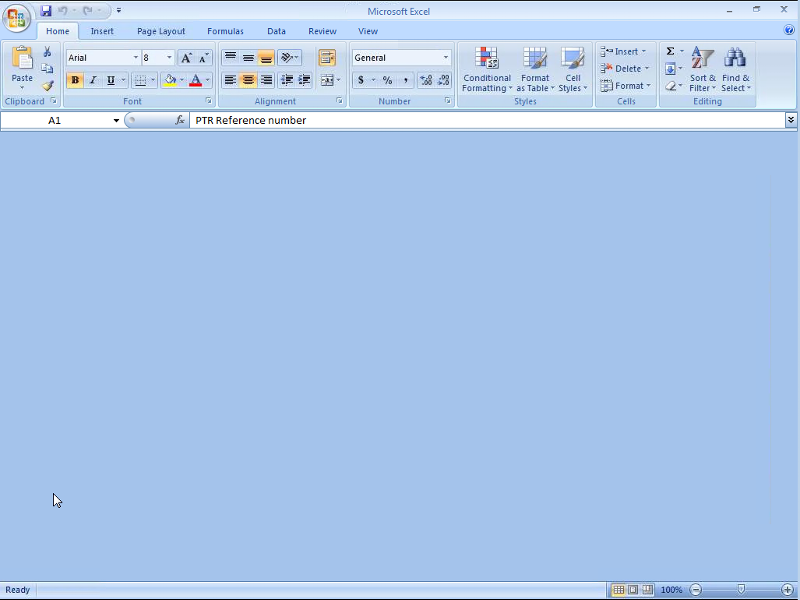Open the Format cells menu
The image size is (800, 600).
click(x=626, y=86)
